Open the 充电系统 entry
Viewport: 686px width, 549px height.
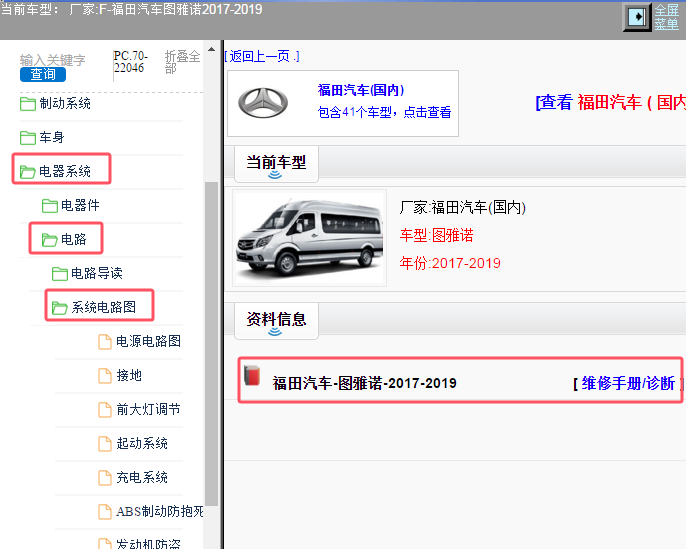coord(142,477)
